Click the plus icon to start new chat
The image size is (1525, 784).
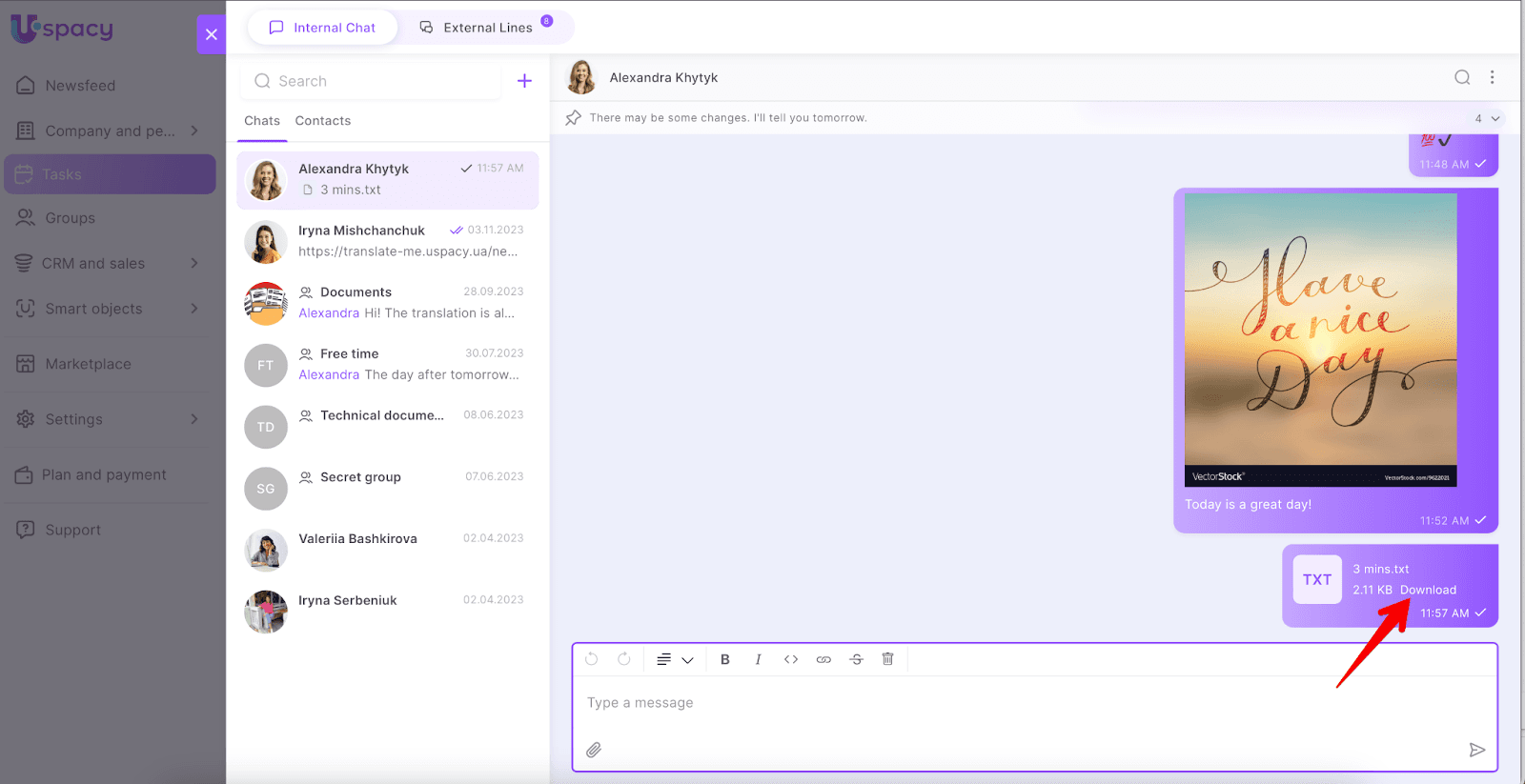click(x=524, y=81)
